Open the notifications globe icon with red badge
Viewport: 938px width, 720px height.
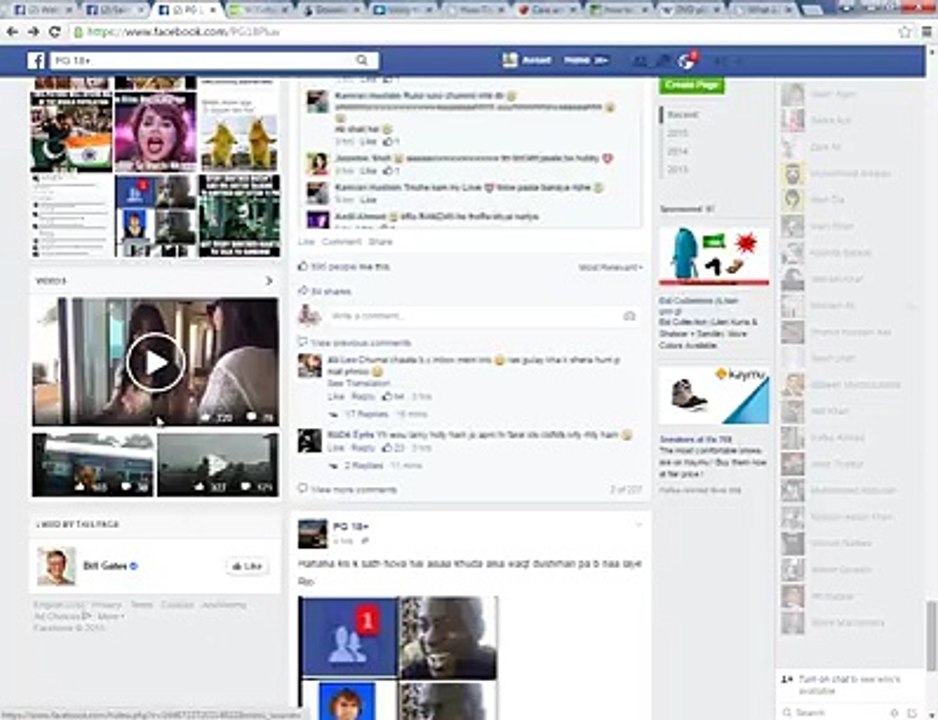click(686, 61)
